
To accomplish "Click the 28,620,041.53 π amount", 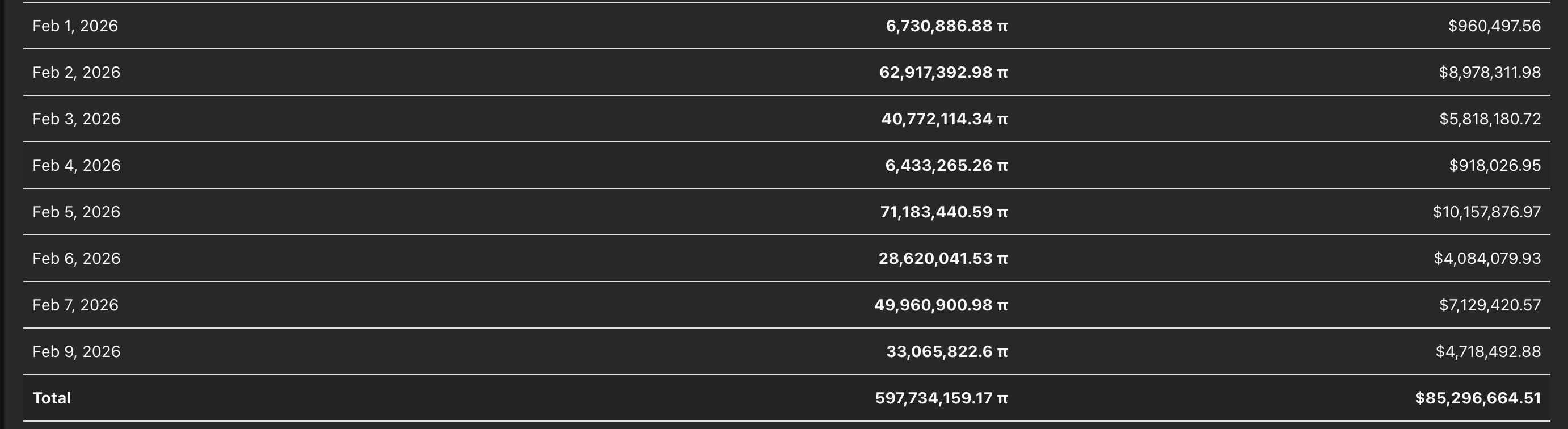I will coord(942,259).
